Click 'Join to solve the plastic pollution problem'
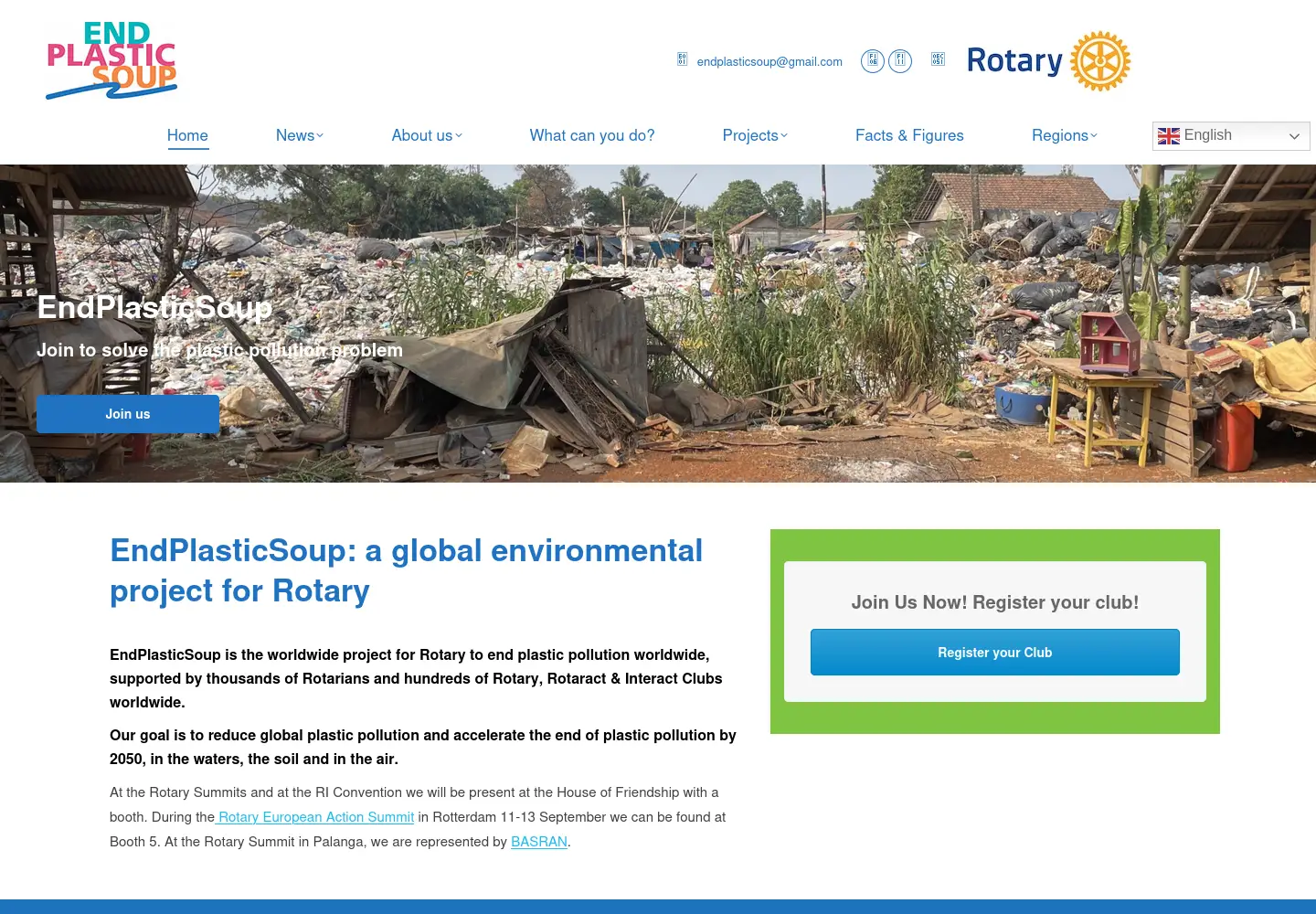 219,350
